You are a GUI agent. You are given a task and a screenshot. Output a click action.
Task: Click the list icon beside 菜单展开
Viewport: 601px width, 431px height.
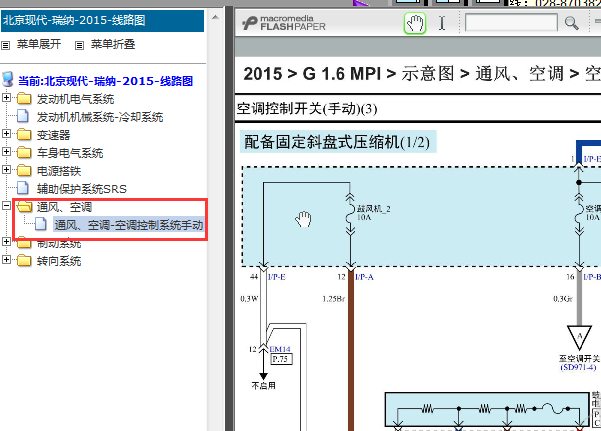[5, 46]
